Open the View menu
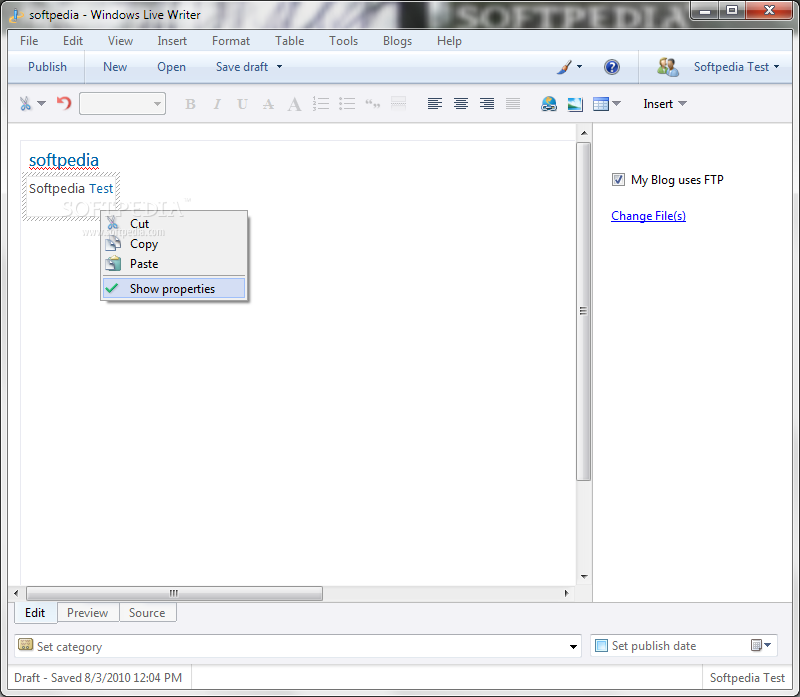Viewport: 800px width, 697px height. (x=120, y=41)
